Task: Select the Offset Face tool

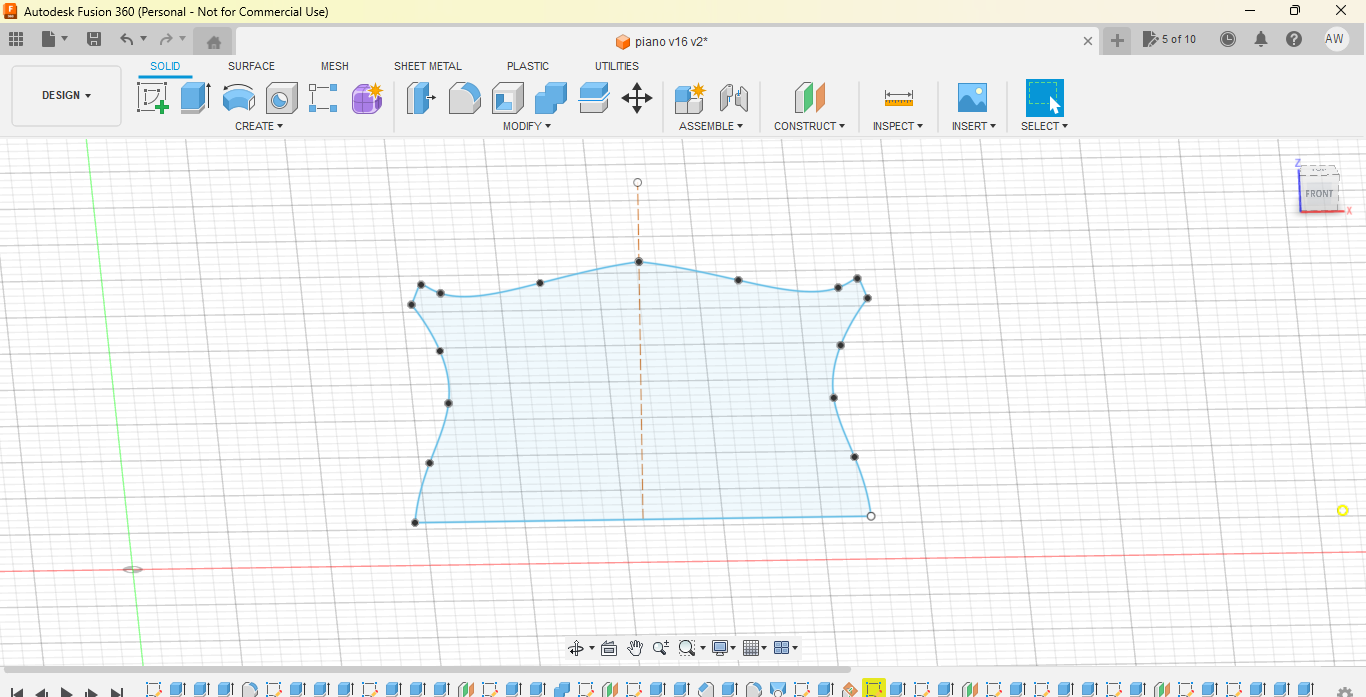Action: coord(593,98)
